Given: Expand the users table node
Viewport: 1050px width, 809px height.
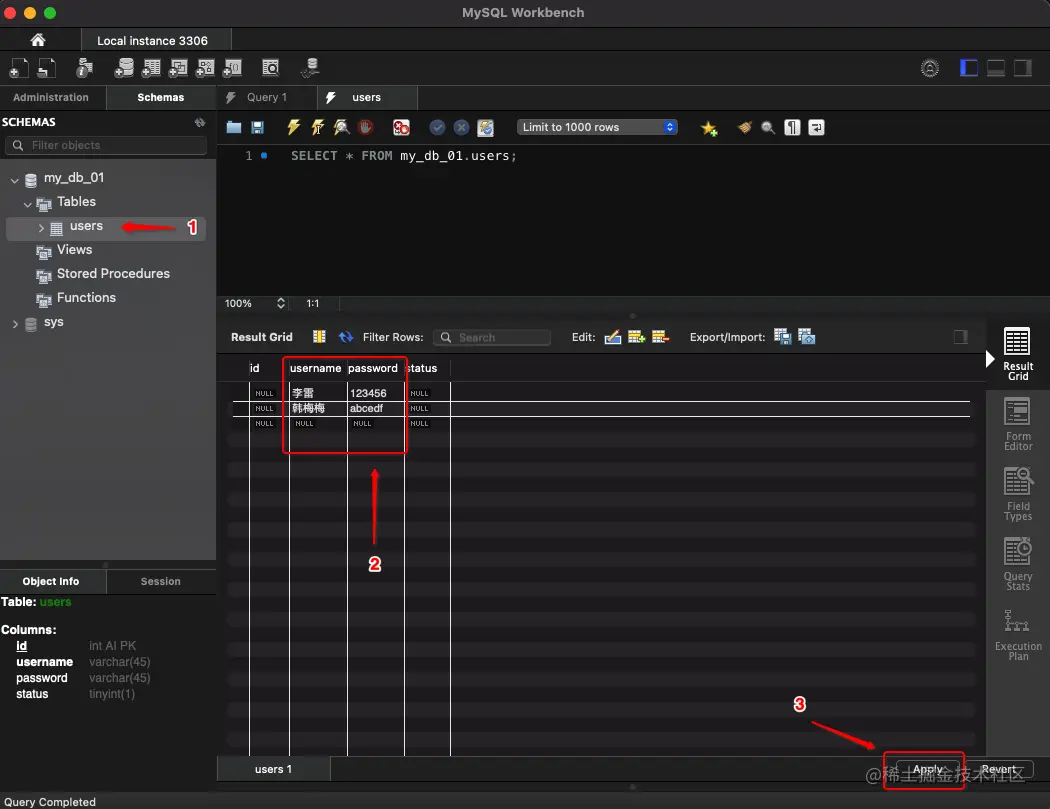Looking at the screenshot, I should (x=41, y=228).
